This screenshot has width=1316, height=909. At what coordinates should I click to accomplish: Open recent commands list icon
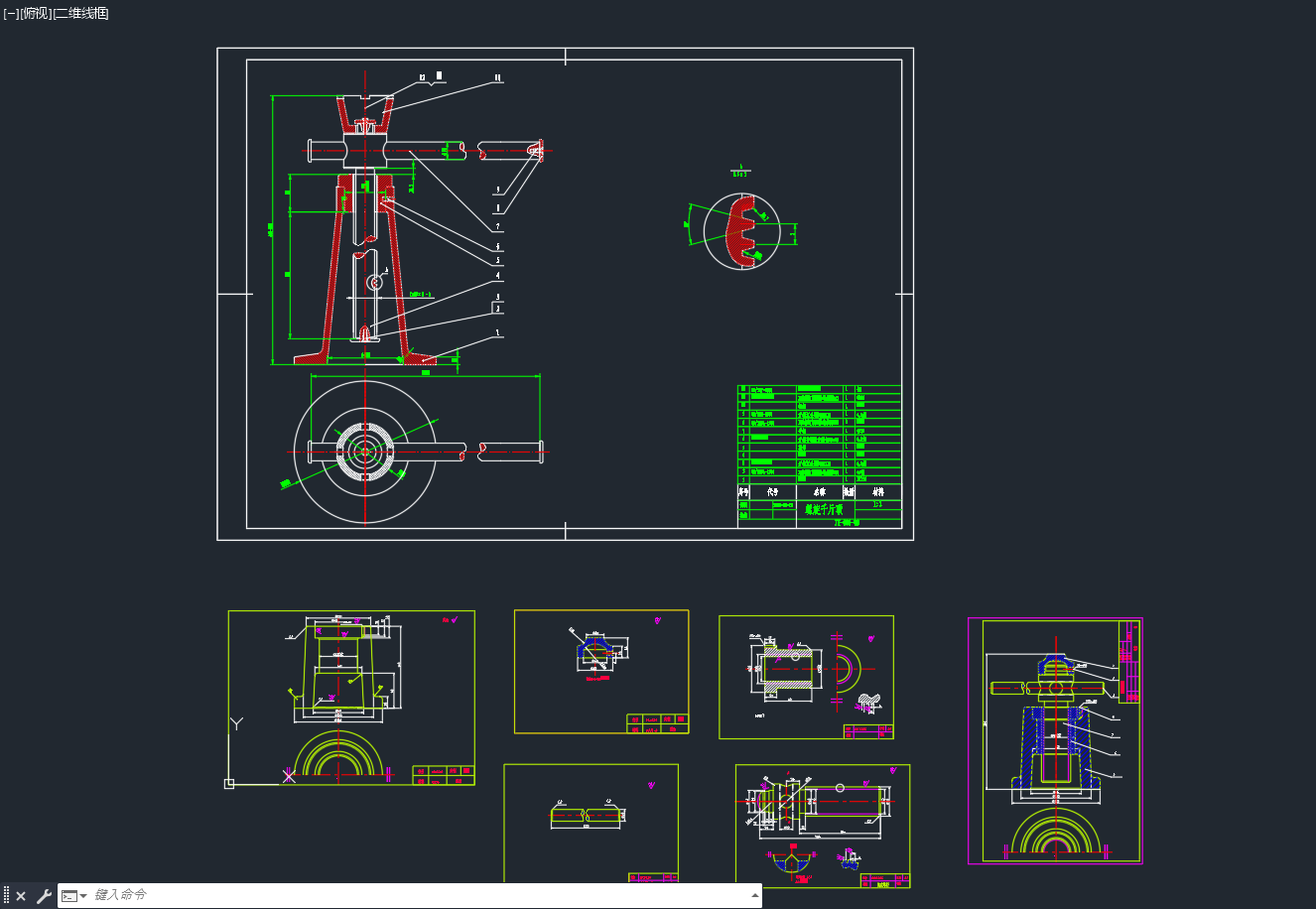click(73, 896)
